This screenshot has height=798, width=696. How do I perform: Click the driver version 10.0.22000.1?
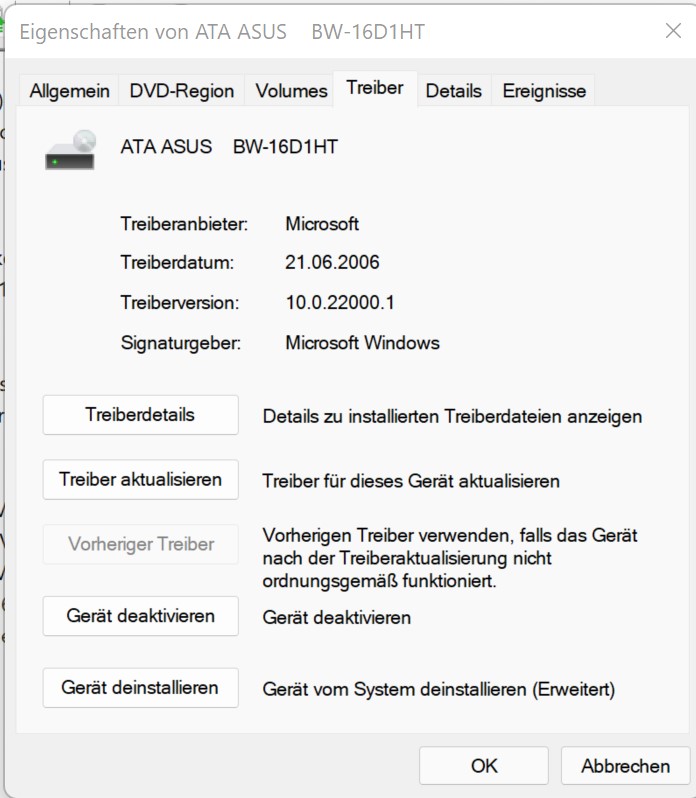(x=340, y=303)
